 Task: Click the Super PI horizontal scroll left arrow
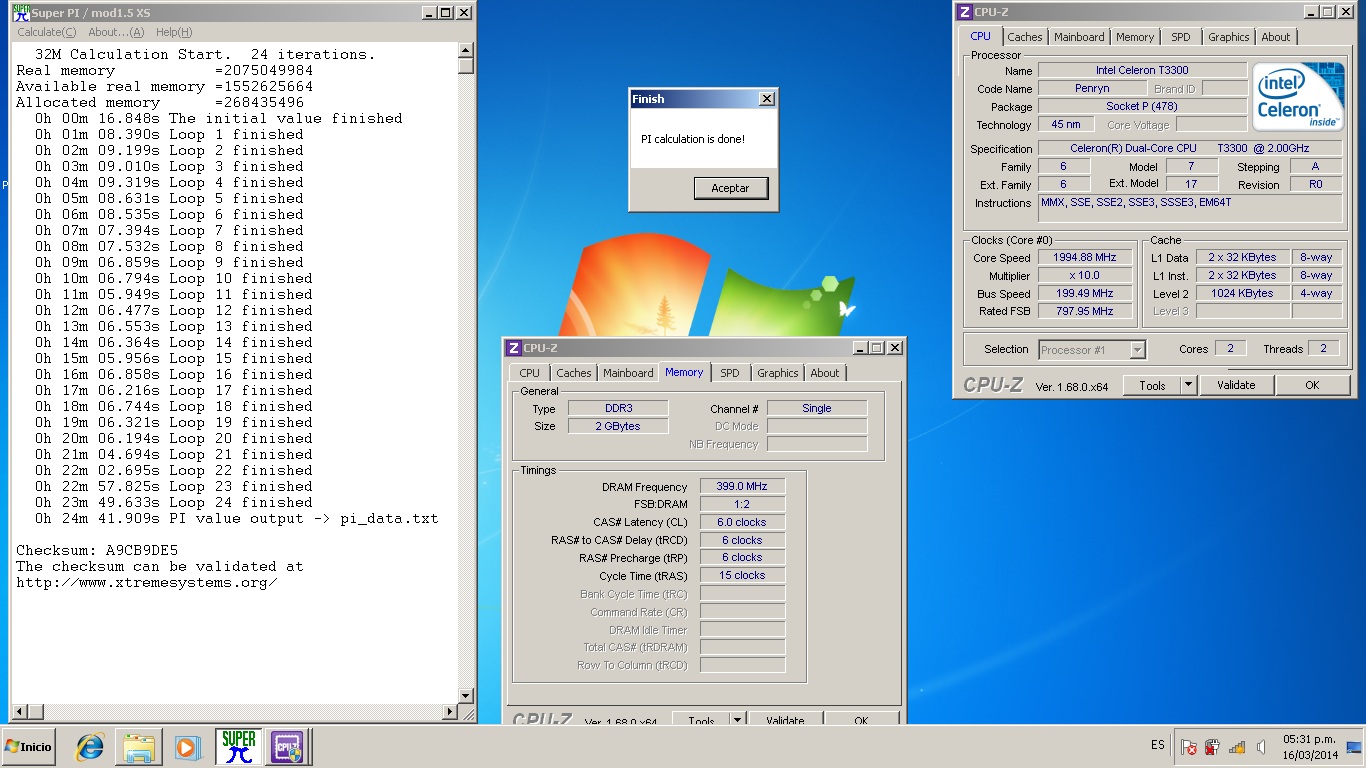point(19,712)
